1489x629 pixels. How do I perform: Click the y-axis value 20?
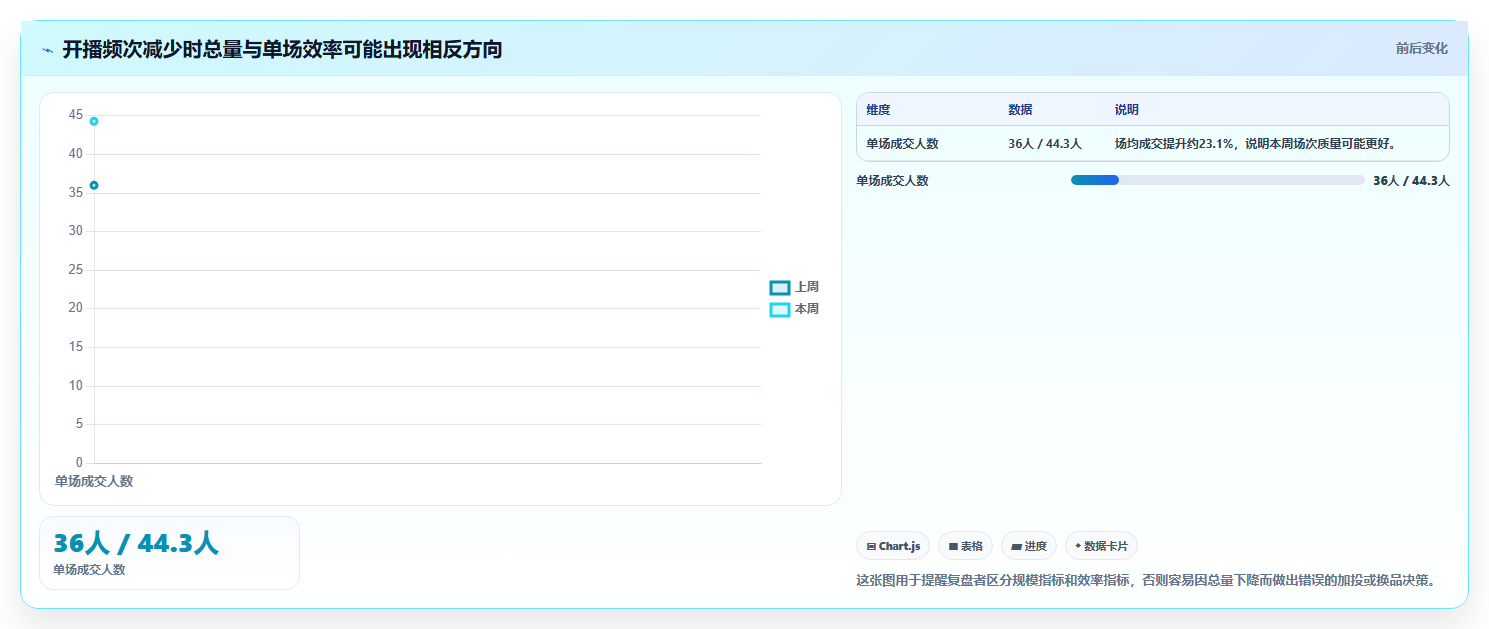[76, 308]
